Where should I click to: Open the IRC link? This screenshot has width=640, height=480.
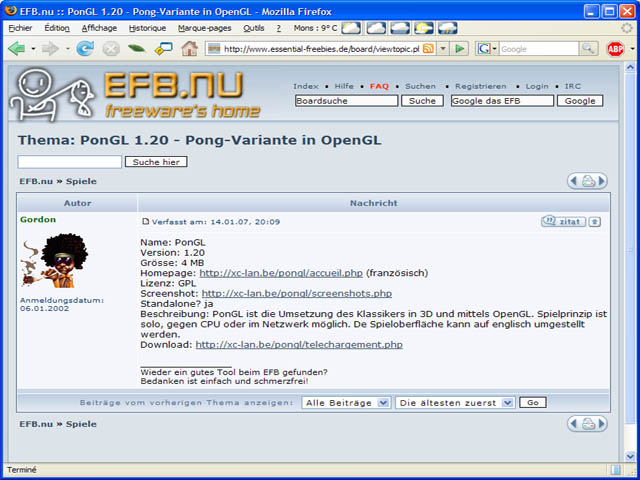click(x=573, y=86)
